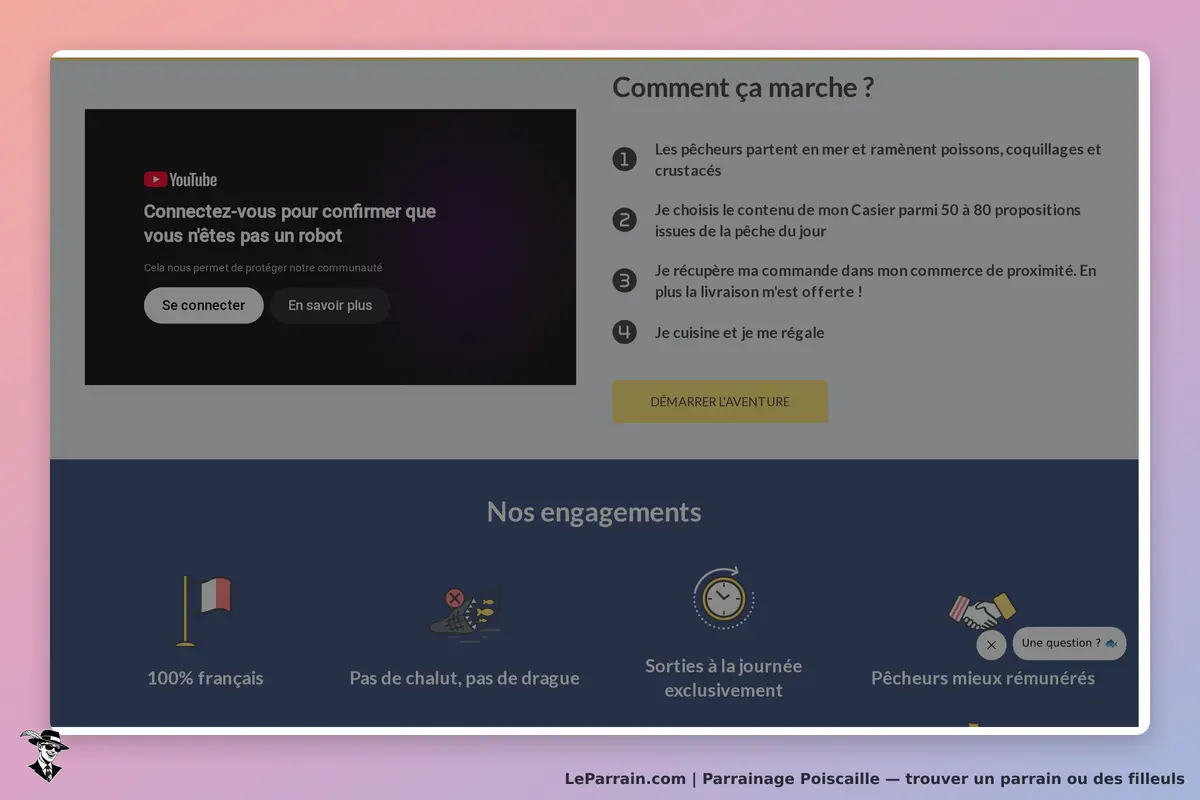Click the Comment ça marche ? heading
This screenshot has width=1200, height=800.
(x=743, y=88)
